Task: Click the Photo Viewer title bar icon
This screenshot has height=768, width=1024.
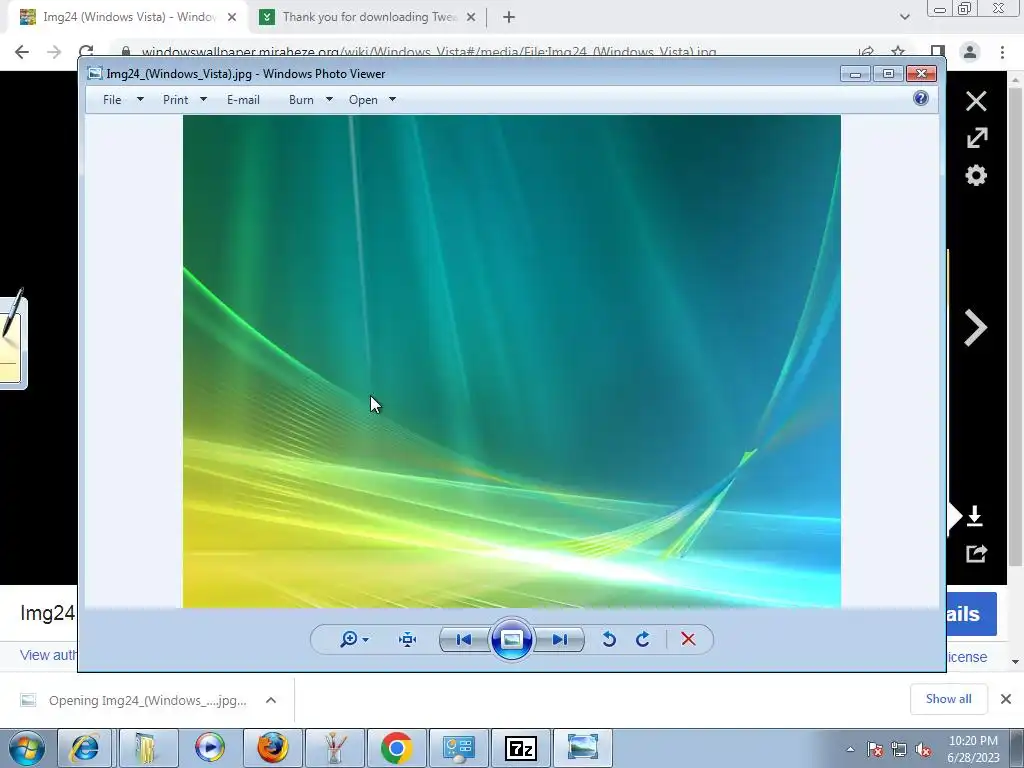Action: (95, 74)
